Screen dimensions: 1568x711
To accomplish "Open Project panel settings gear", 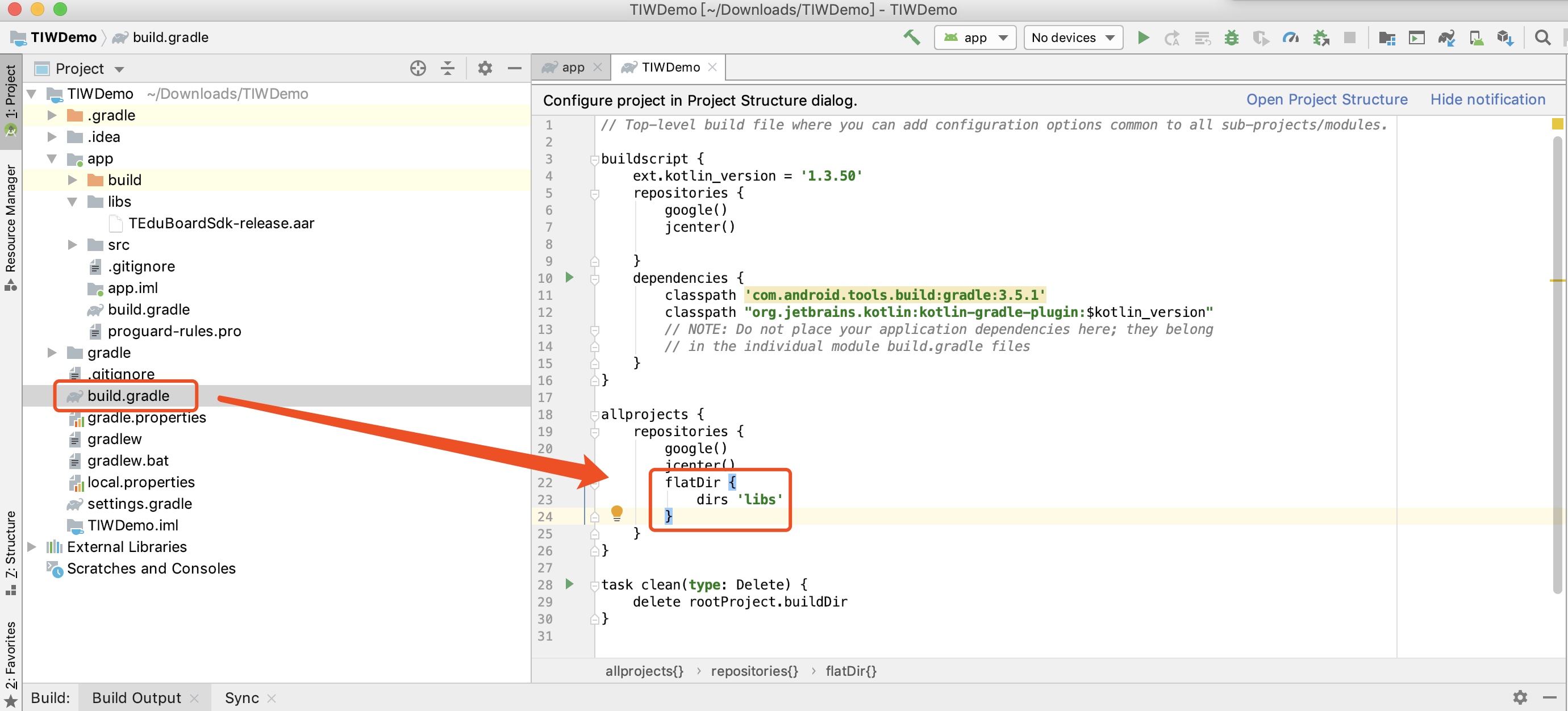I will [485, 68].
